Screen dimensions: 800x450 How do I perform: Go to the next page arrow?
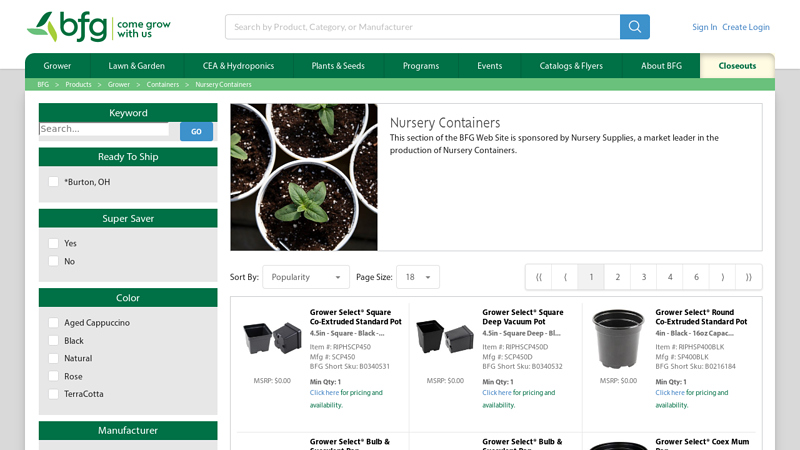pos(722,277)
